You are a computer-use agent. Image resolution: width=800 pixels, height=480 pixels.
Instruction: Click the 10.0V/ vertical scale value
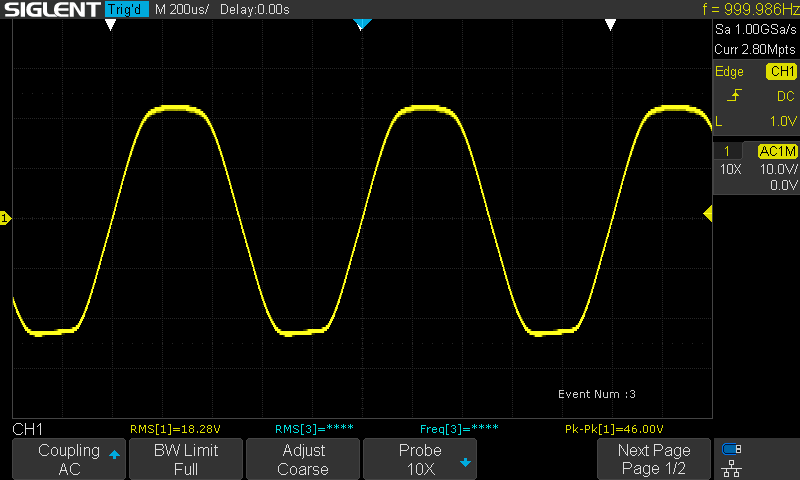(779, 169)
